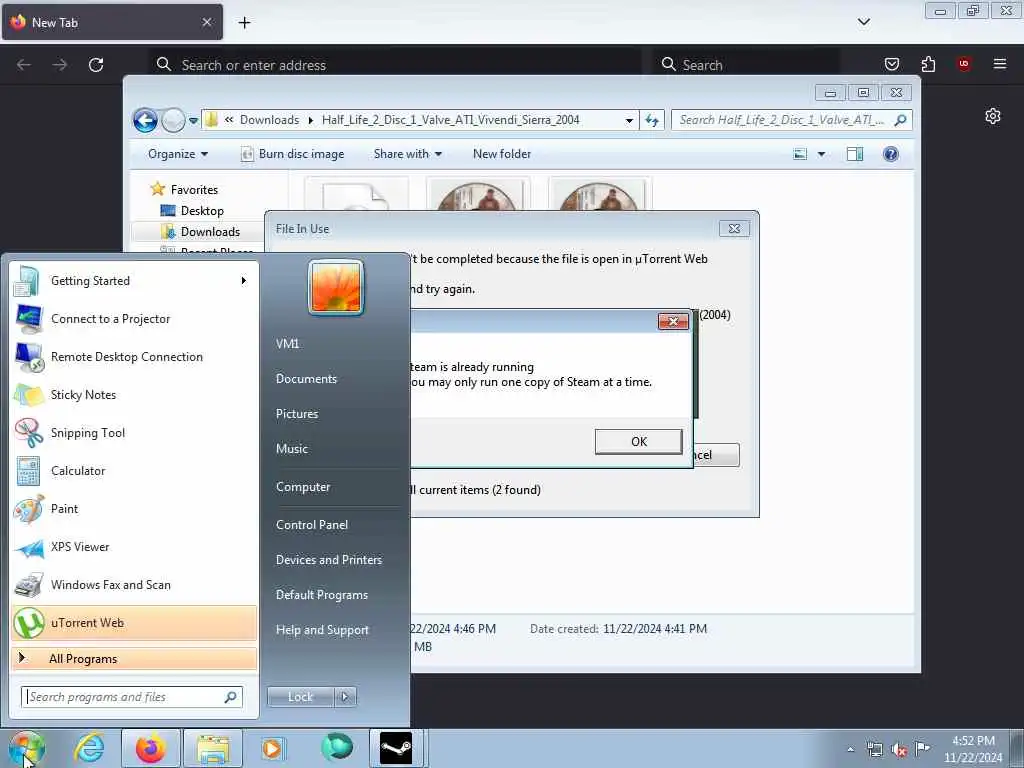
Task: Open Windows Fax and Scan
Action: (x=134, y=584)
